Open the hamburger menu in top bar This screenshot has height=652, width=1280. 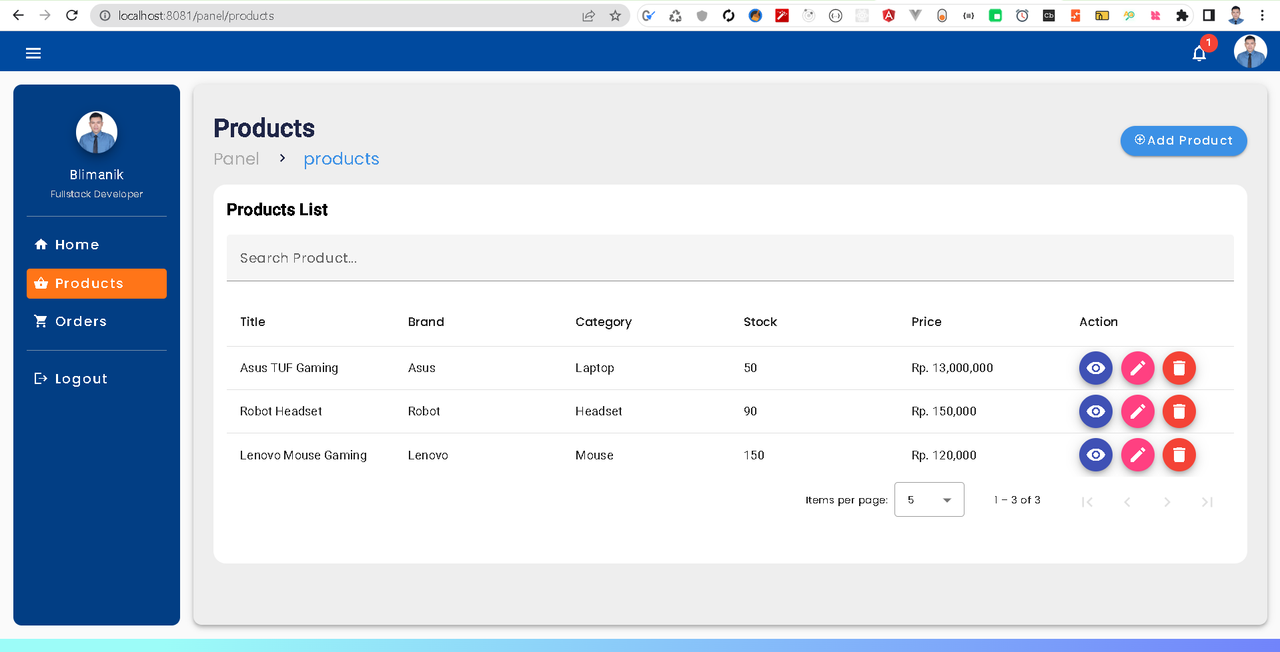pos(33,53)
